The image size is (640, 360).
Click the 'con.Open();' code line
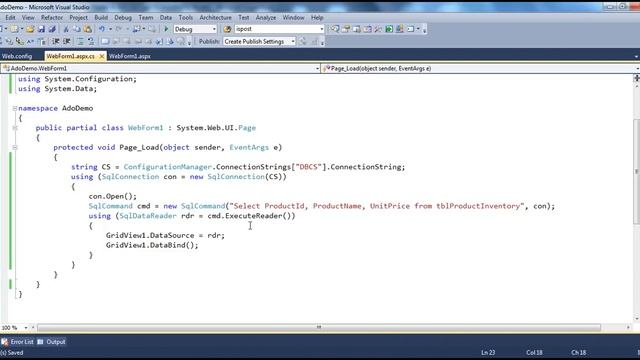click(x=113, y=196)
